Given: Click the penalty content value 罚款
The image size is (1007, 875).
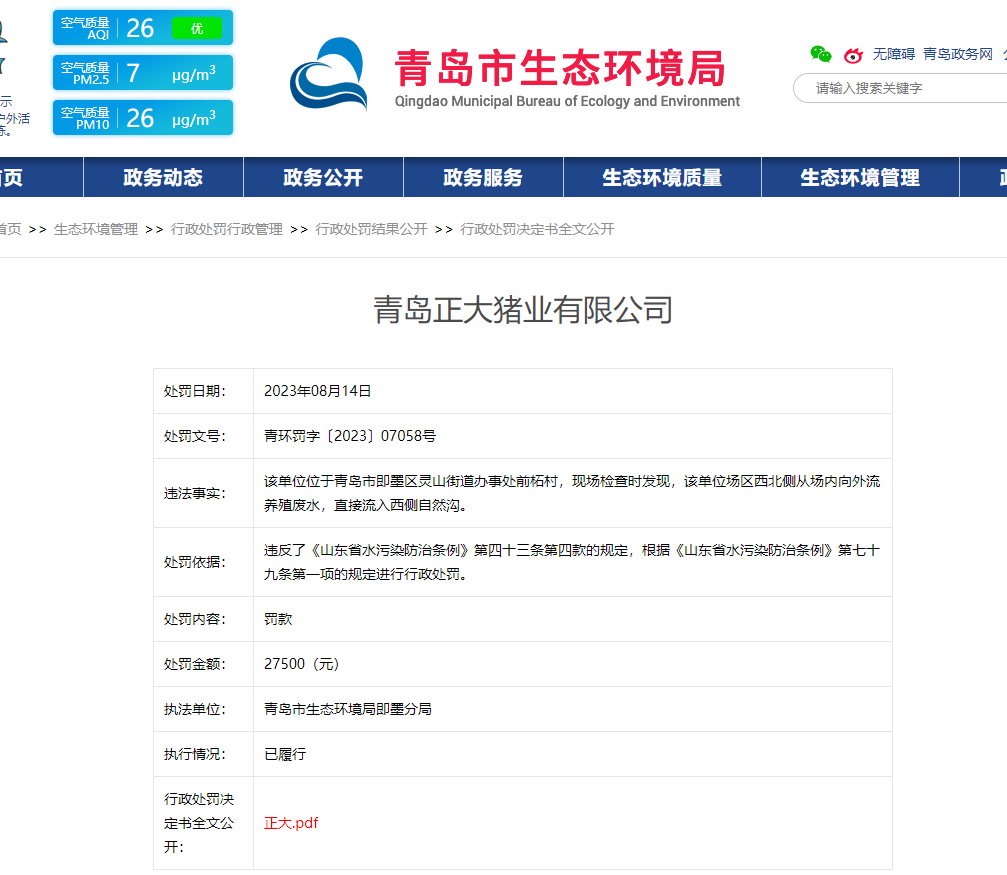Looking at the screenshot, I should tap(277, 619).
